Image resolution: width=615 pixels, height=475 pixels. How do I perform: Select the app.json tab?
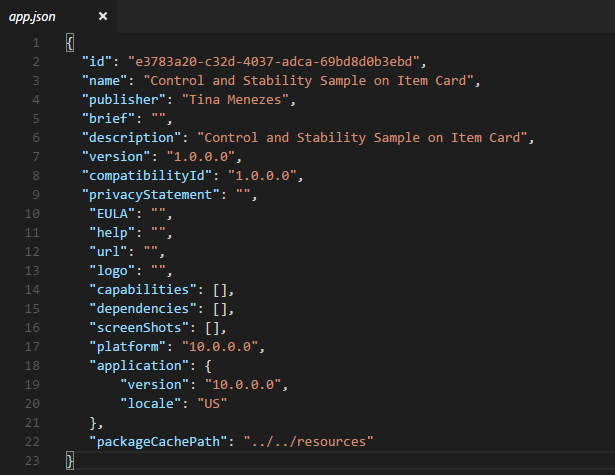coord(32,16)
